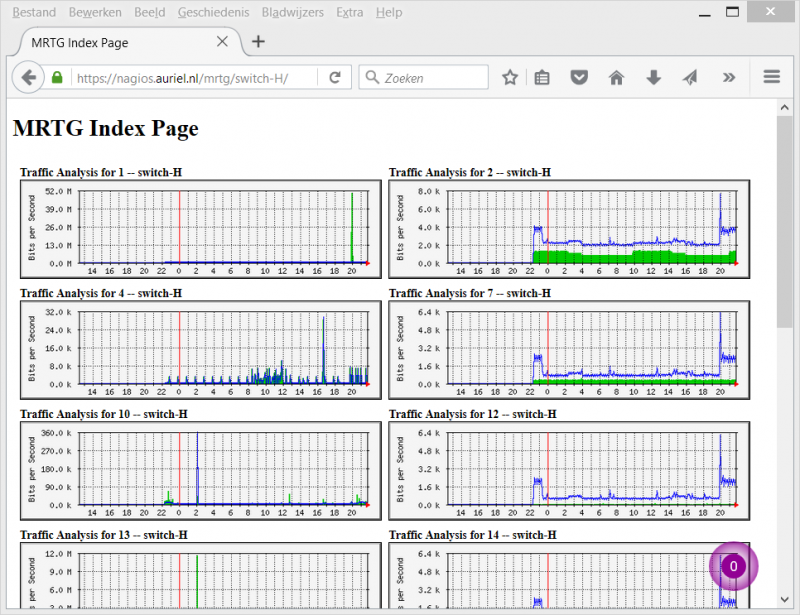Expand the toolbar overflow chevron
The width and height of the screenshot is (800, 615).
coord(728,77)
